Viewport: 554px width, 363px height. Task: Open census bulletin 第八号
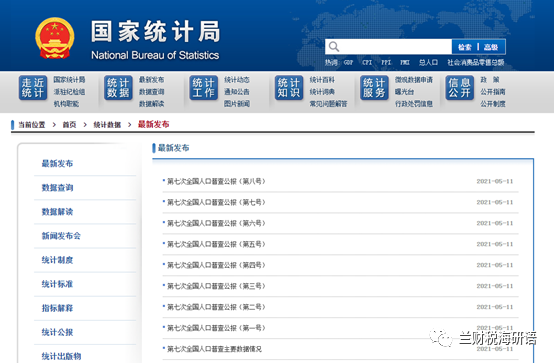point(216,181)
